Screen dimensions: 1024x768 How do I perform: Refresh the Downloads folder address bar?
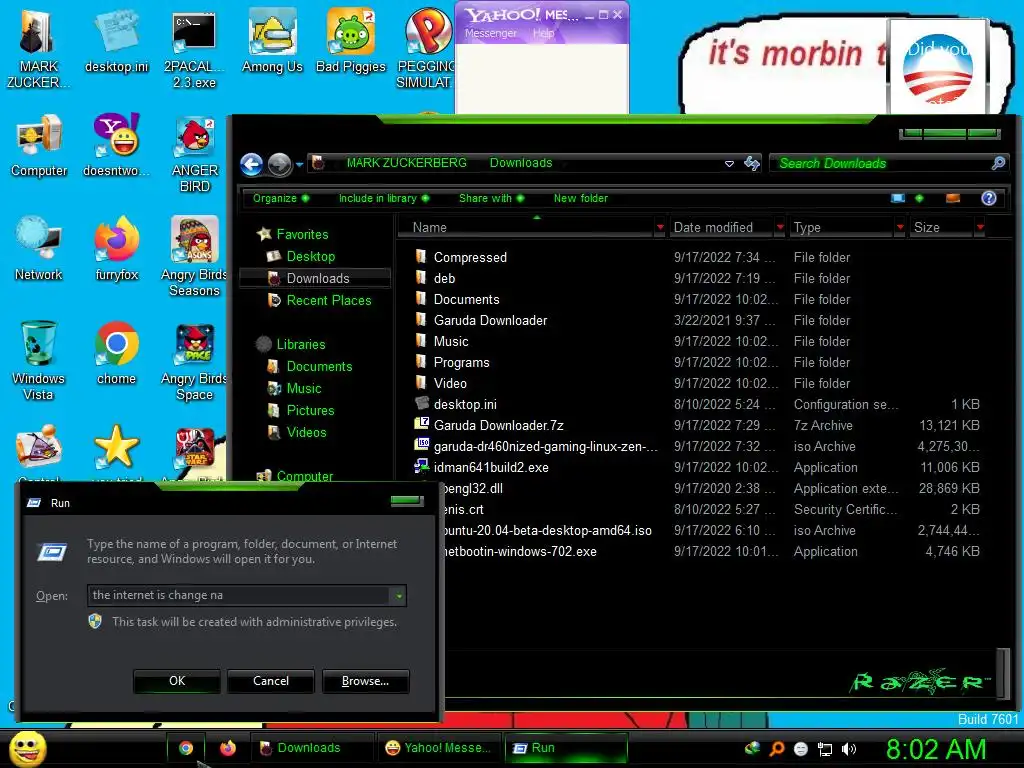coord(752,163)
